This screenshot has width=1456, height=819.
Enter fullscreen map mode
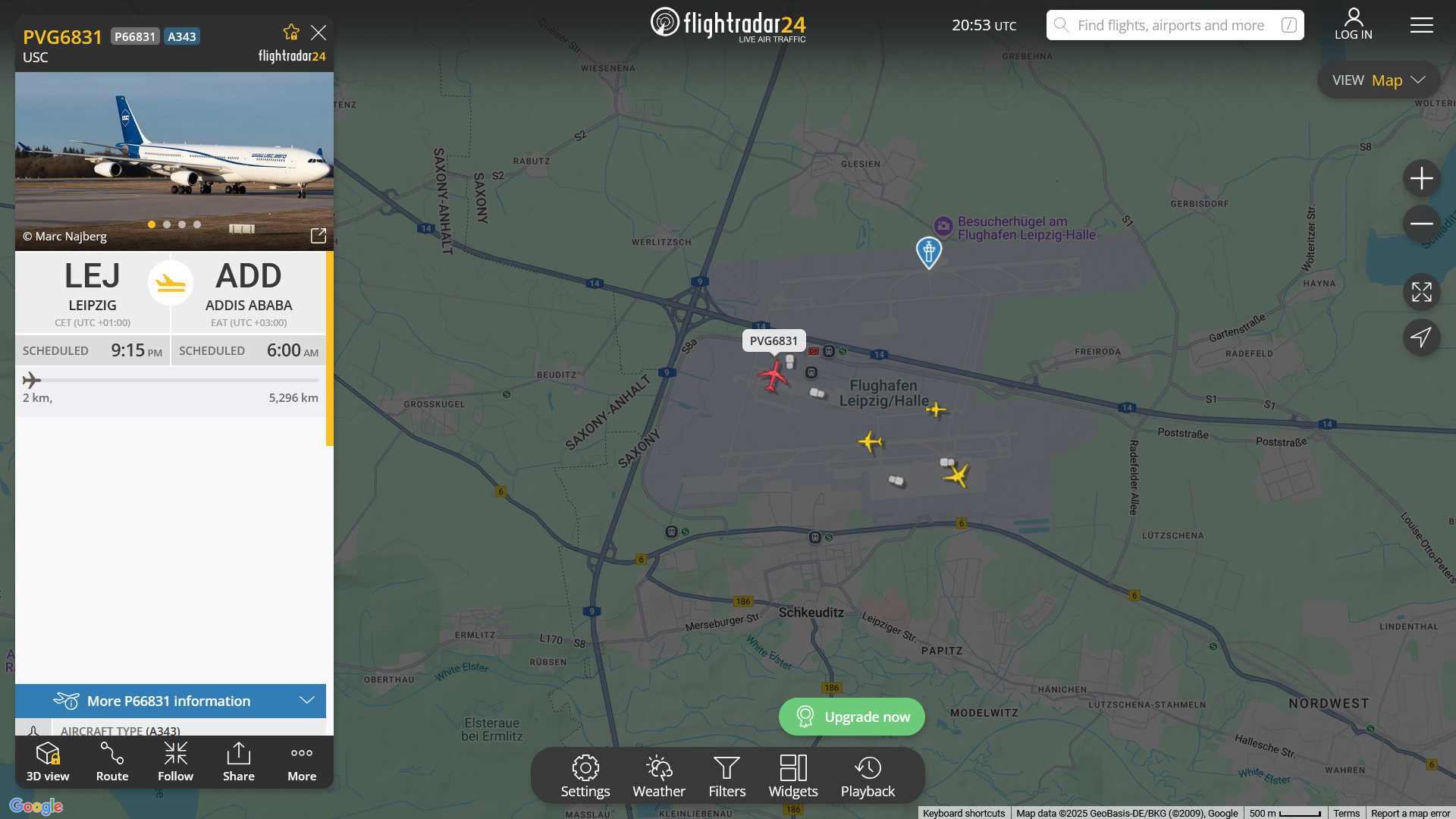[x=1421, y=292]
